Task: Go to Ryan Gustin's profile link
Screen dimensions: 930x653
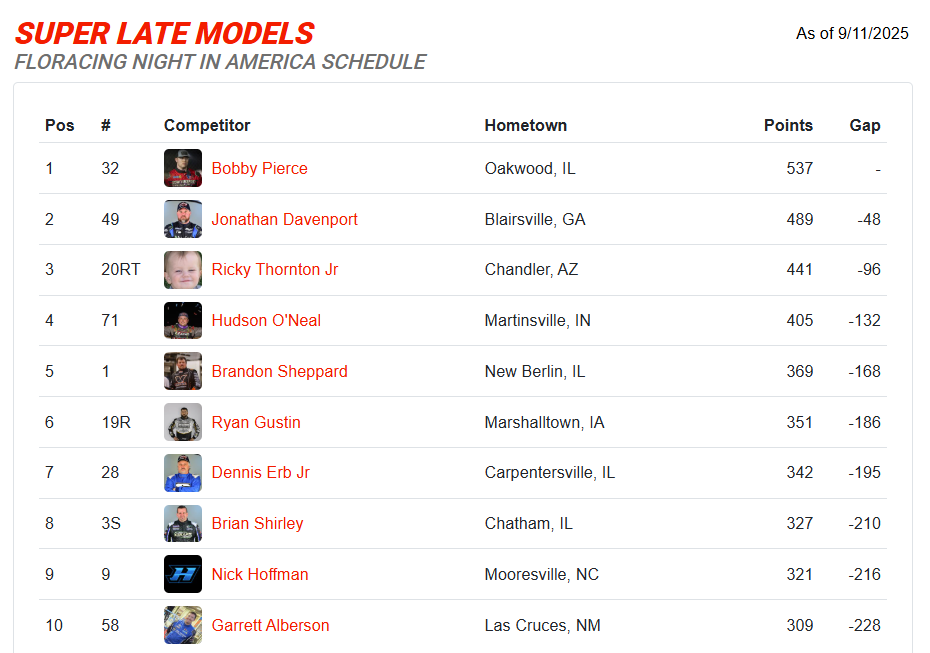Action: [256, 422]
